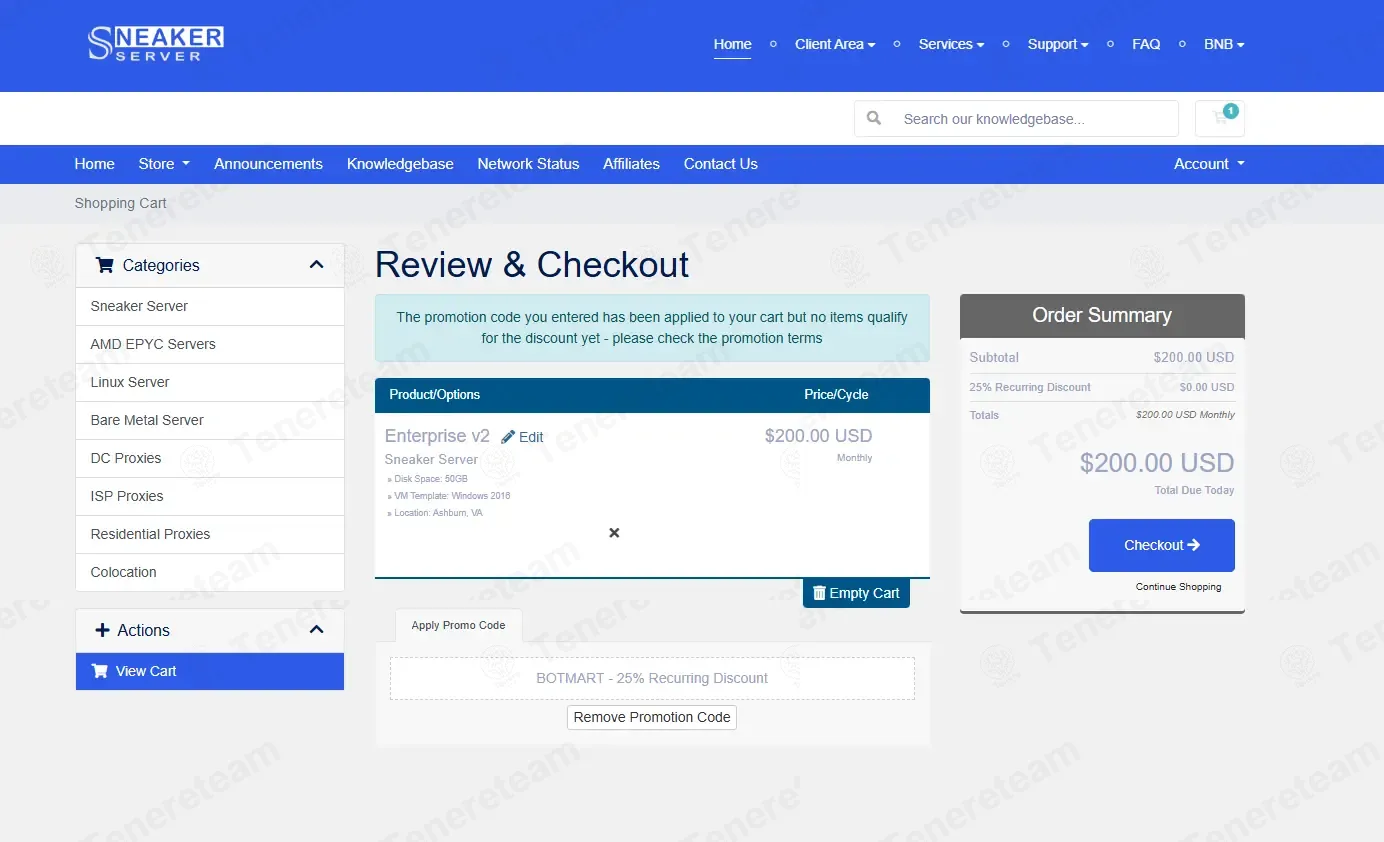Open the FAQ page
1384x842 pixels.
click(1146, 44)
